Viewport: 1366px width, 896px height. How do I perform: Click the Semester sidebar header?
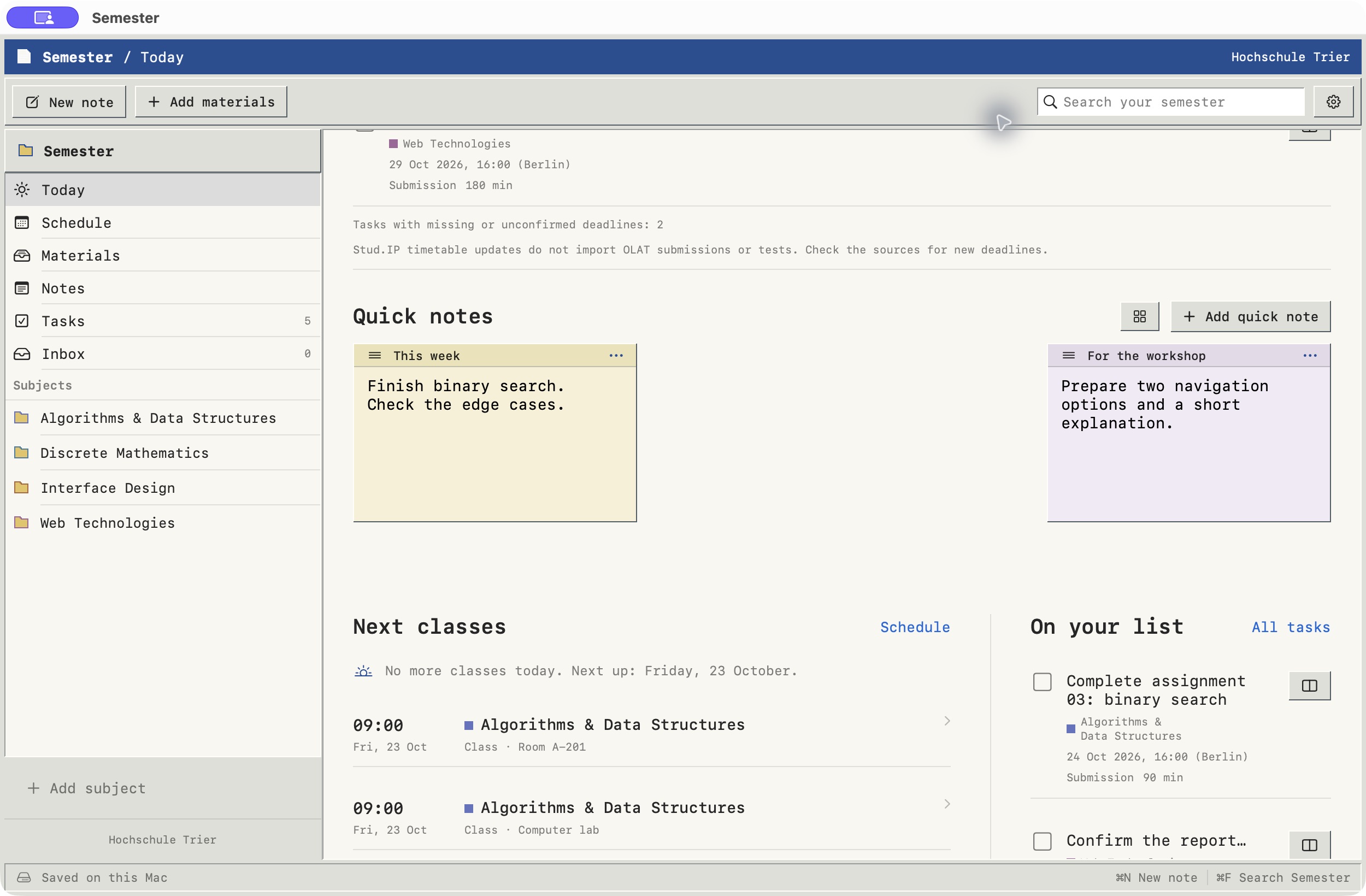[163, 150]
